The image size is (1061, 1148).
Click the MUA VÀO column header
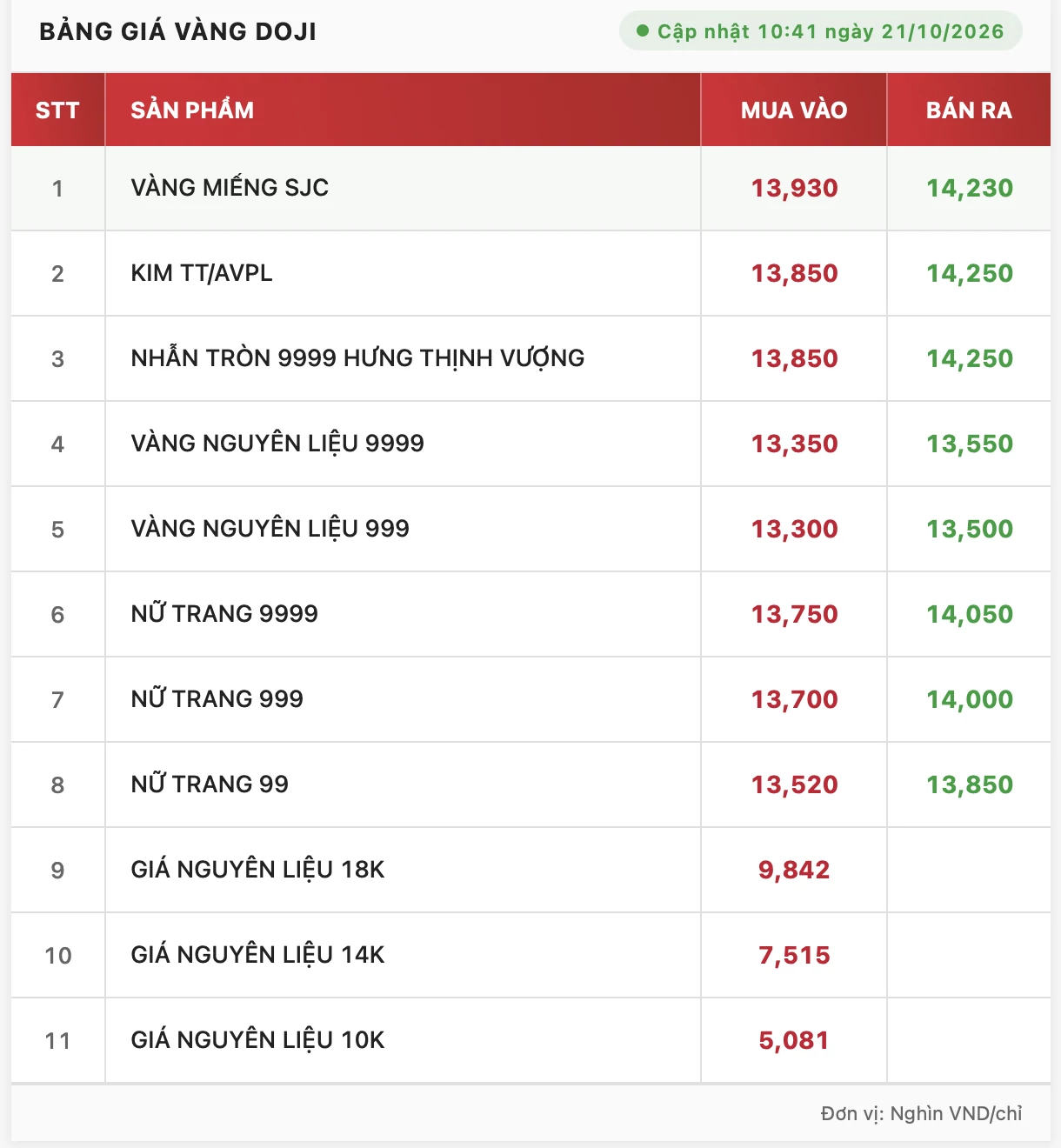(x=794, y=110)
